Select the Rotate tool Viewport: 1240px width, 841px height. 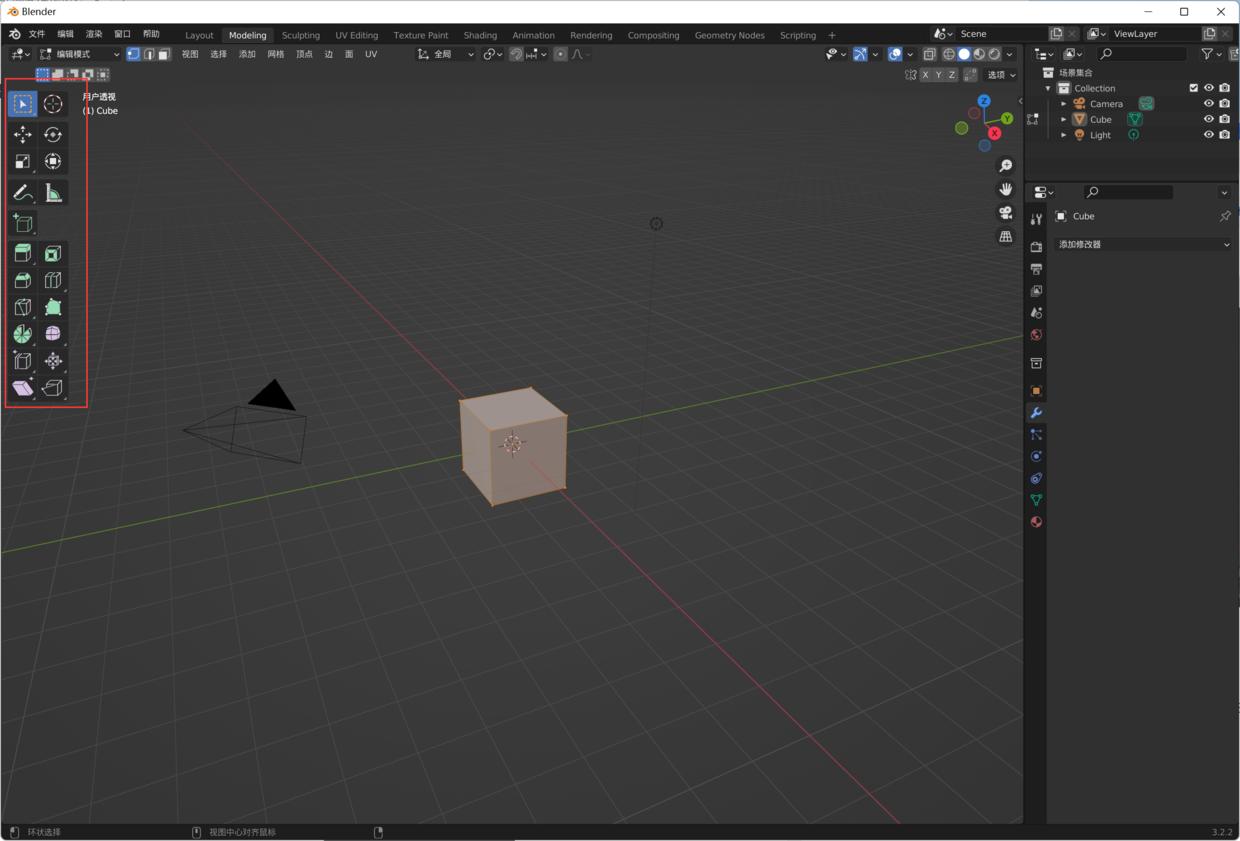(52, 133)
